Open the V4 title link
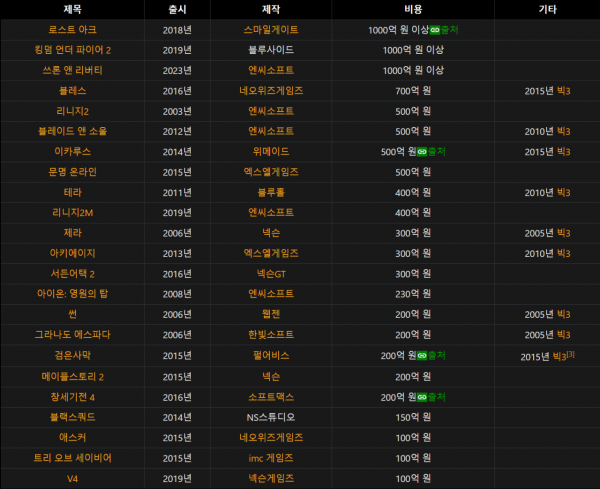This screenshot has width=600, height=489. pos(72,479)
